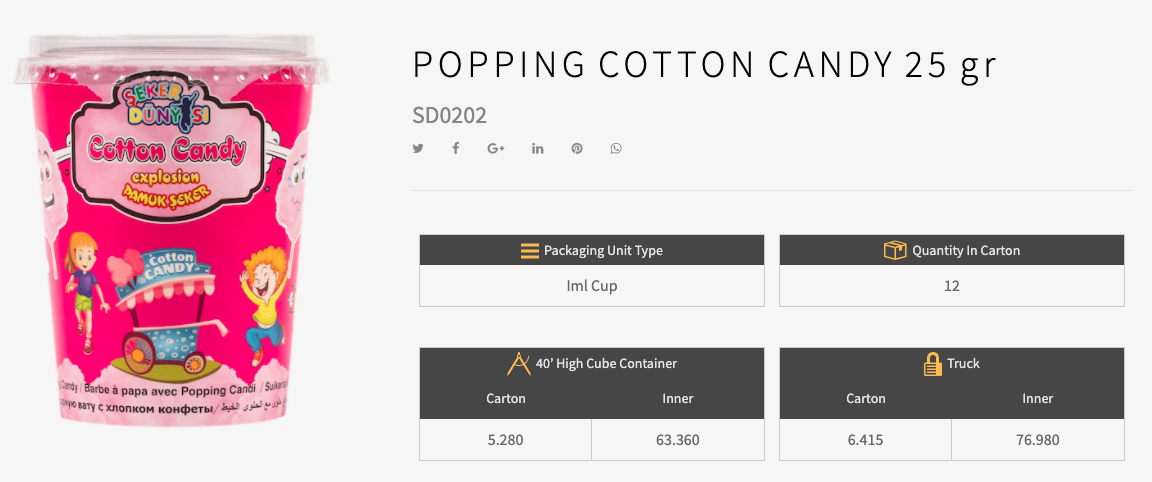Click the padlock icon next to Truck
Viewport: 1152px width, 482px height.
click(932, 364)
